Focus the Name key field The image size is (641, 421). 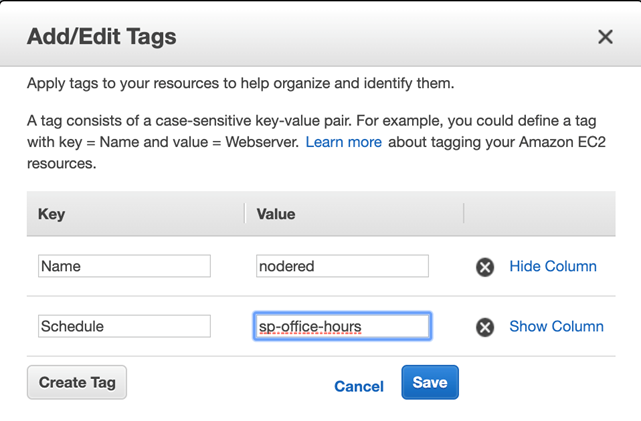[x=124, y=266]
